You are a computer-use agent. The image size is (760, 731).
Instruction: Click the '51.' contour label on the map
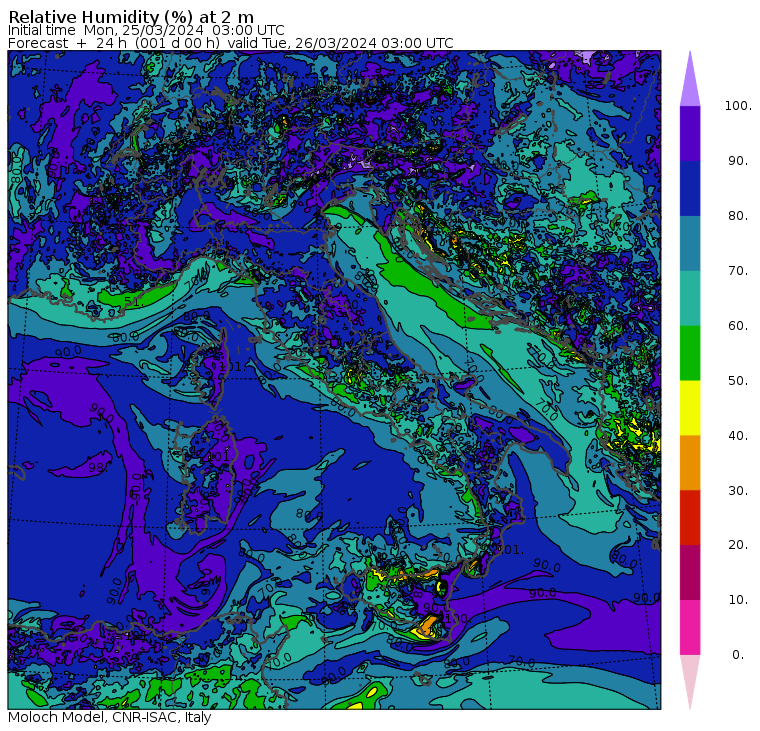coord(135,302)
